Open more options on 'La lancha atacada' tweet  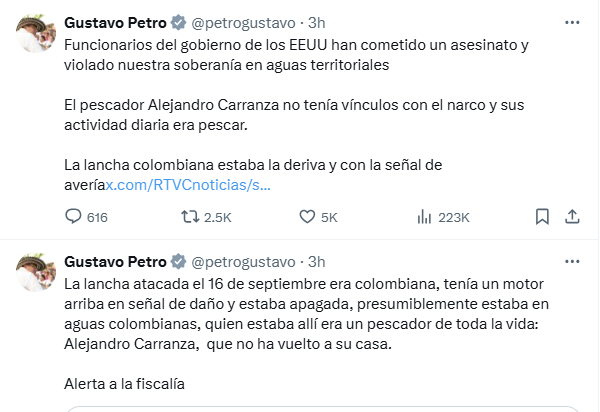tap(572, 261)
